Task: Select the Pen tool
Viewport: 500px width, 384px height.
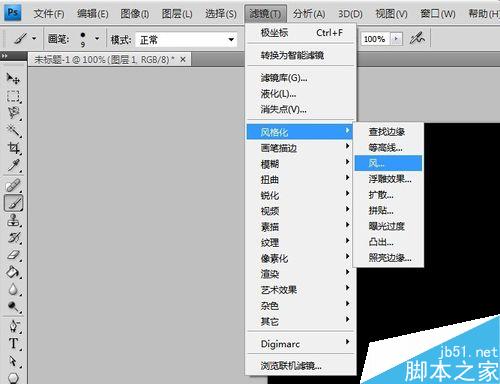Action: [13, 326]
